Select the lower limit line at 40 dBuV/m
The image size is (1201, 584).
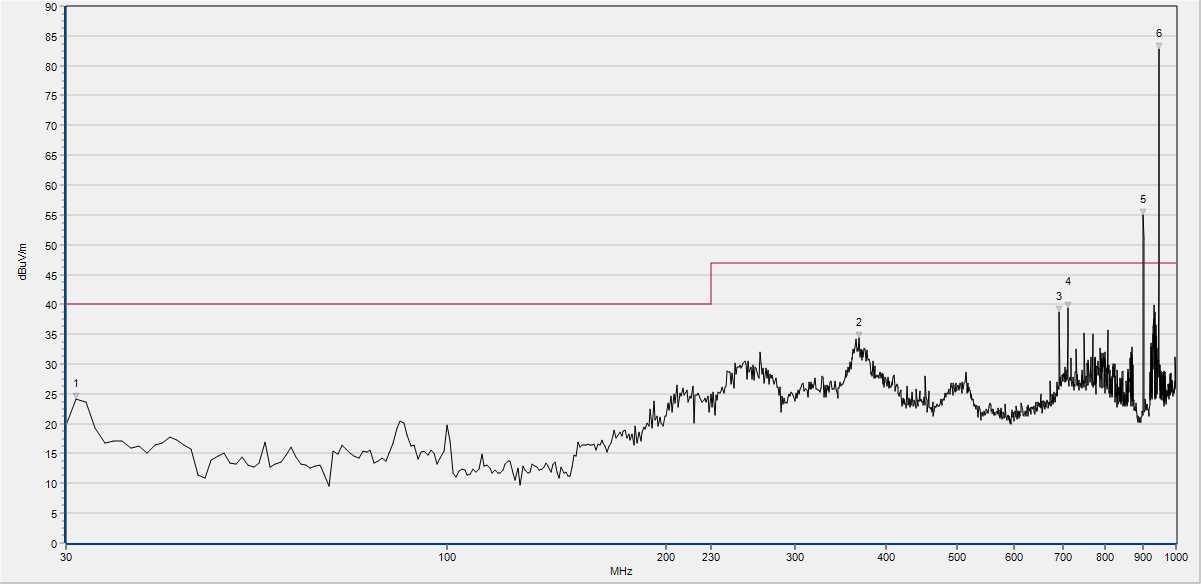click(x=388, y=304)
